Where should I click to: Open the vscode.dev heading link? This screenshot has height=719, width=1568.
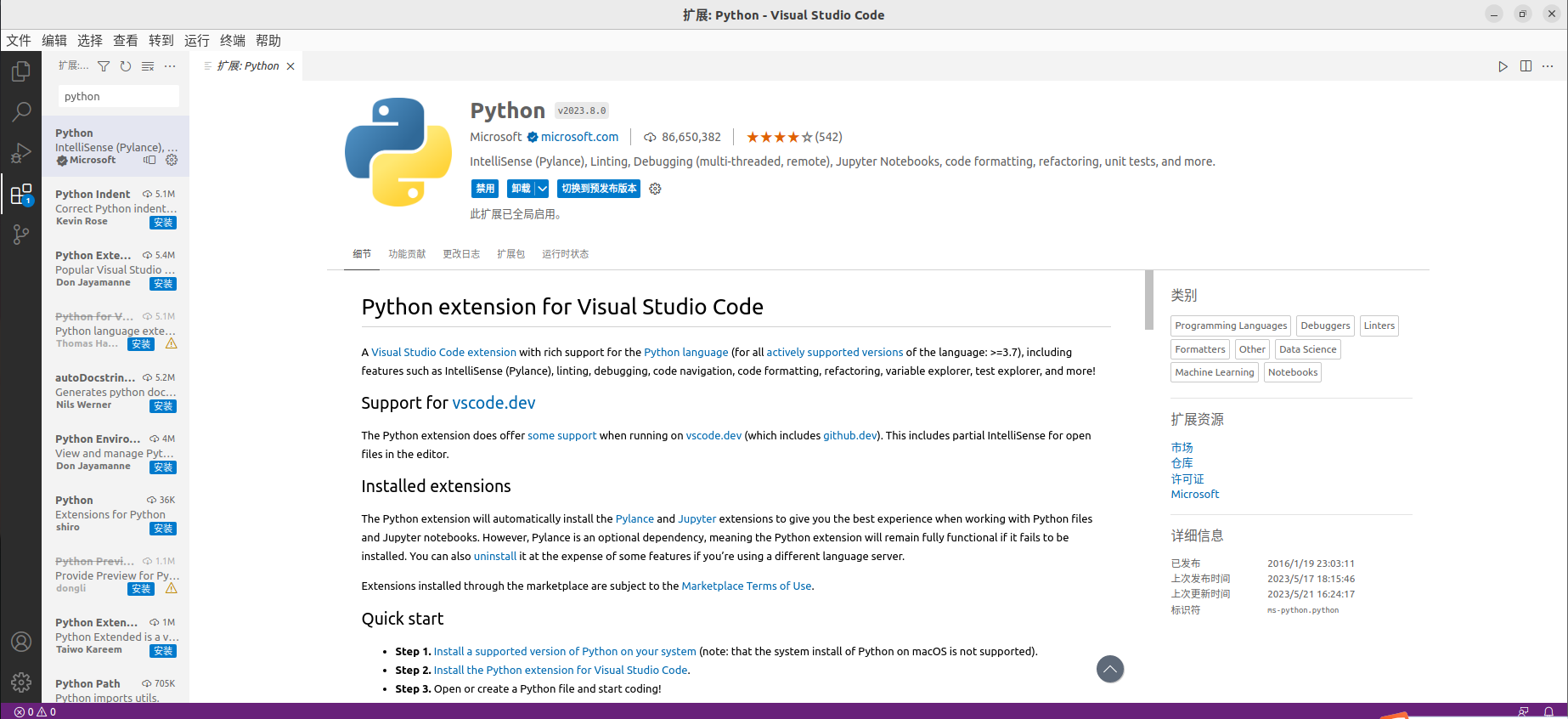(x=494, y=403)
